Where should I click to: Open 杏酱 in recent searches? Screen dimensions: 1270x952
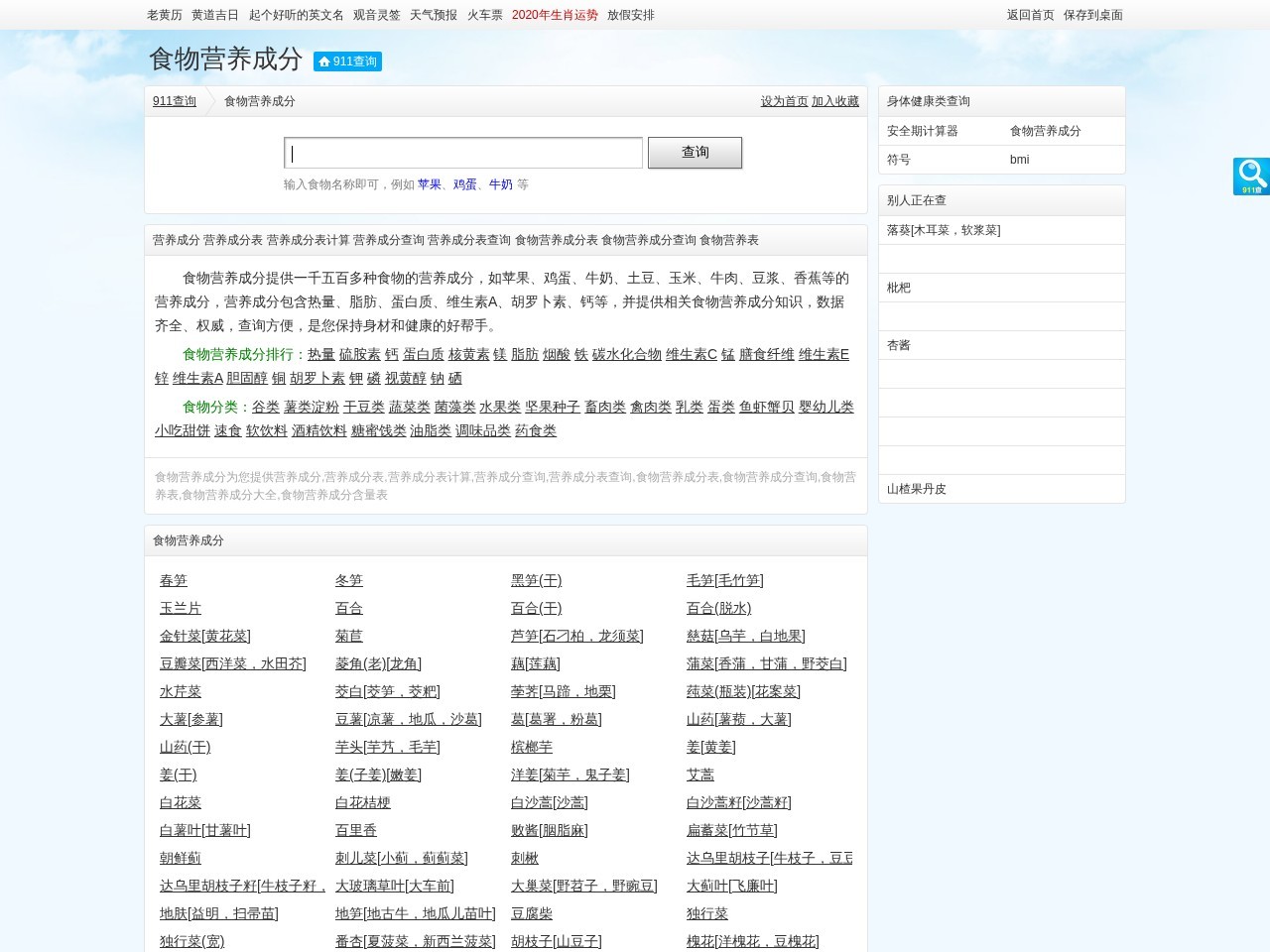point(899,345)
